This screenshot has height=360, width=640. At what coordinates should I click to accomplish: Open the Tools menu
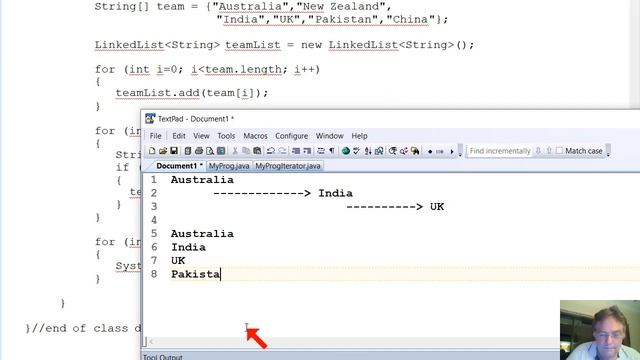226,136
